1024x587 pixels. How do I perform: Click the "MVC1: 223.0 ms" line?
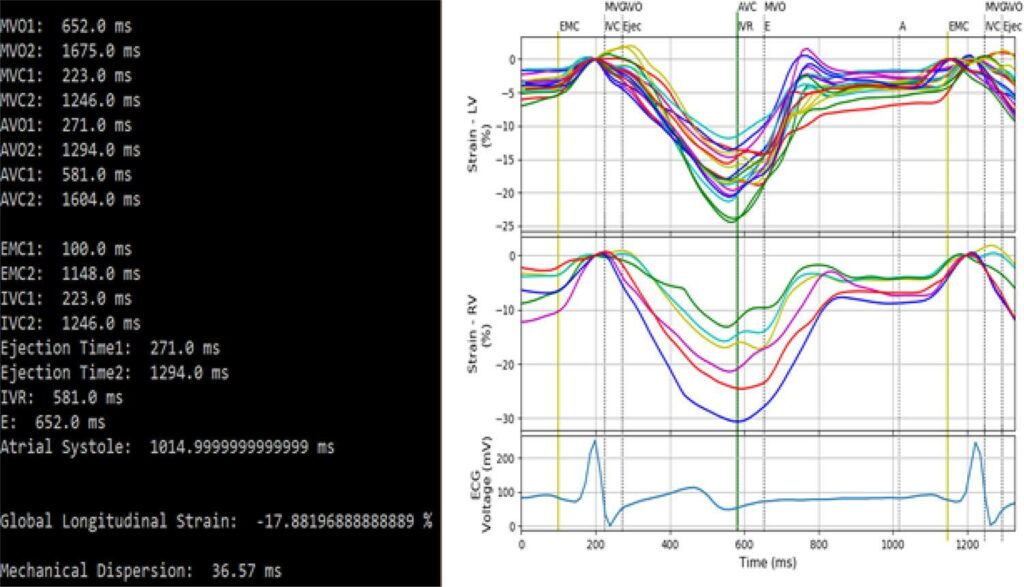click(65, 76)
